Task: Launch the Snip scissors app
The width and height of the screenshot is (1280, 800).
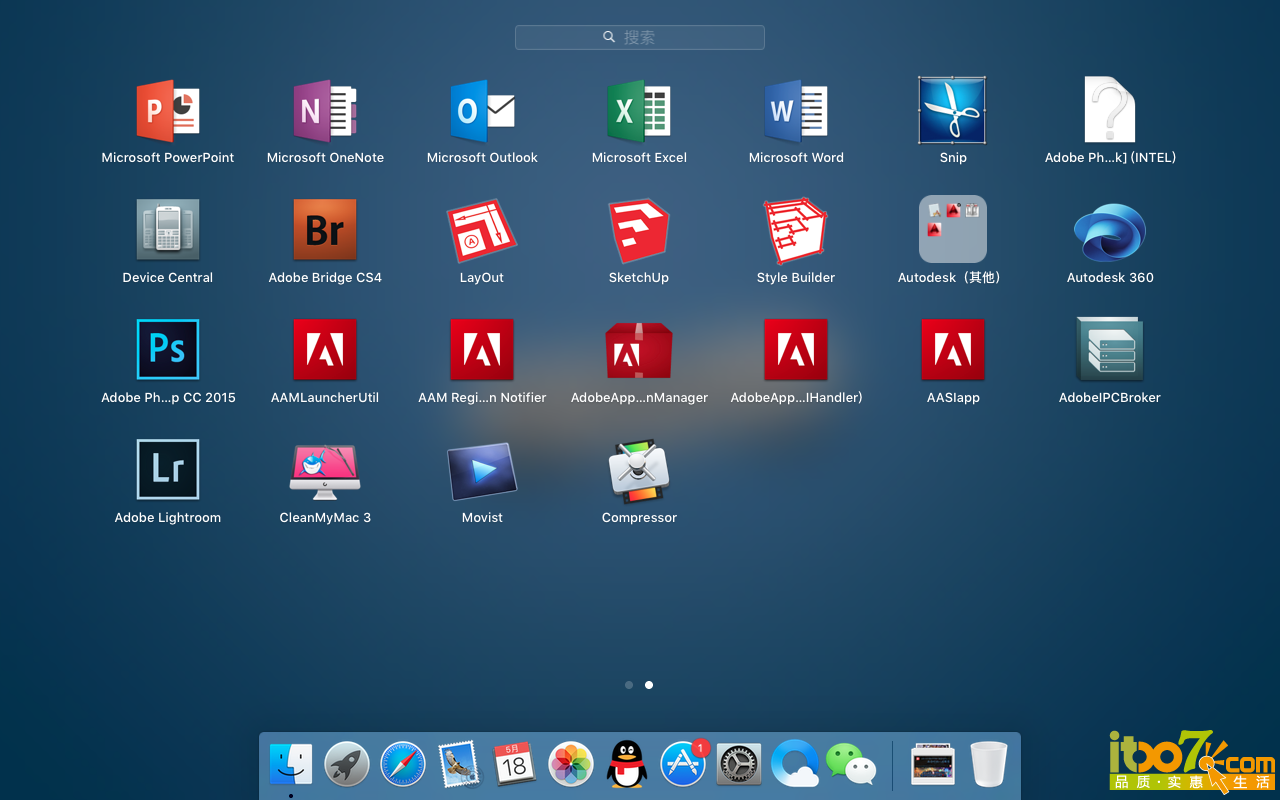Action: pos(953,111)
